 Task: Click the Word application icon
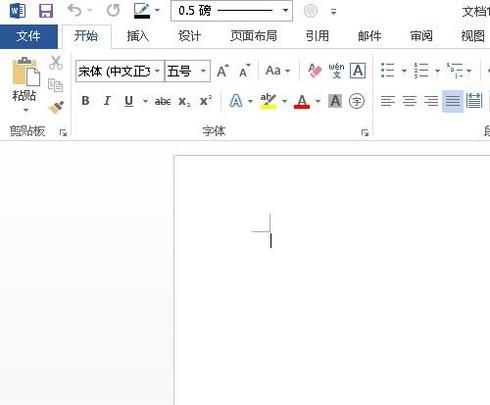tap(17, 11)
